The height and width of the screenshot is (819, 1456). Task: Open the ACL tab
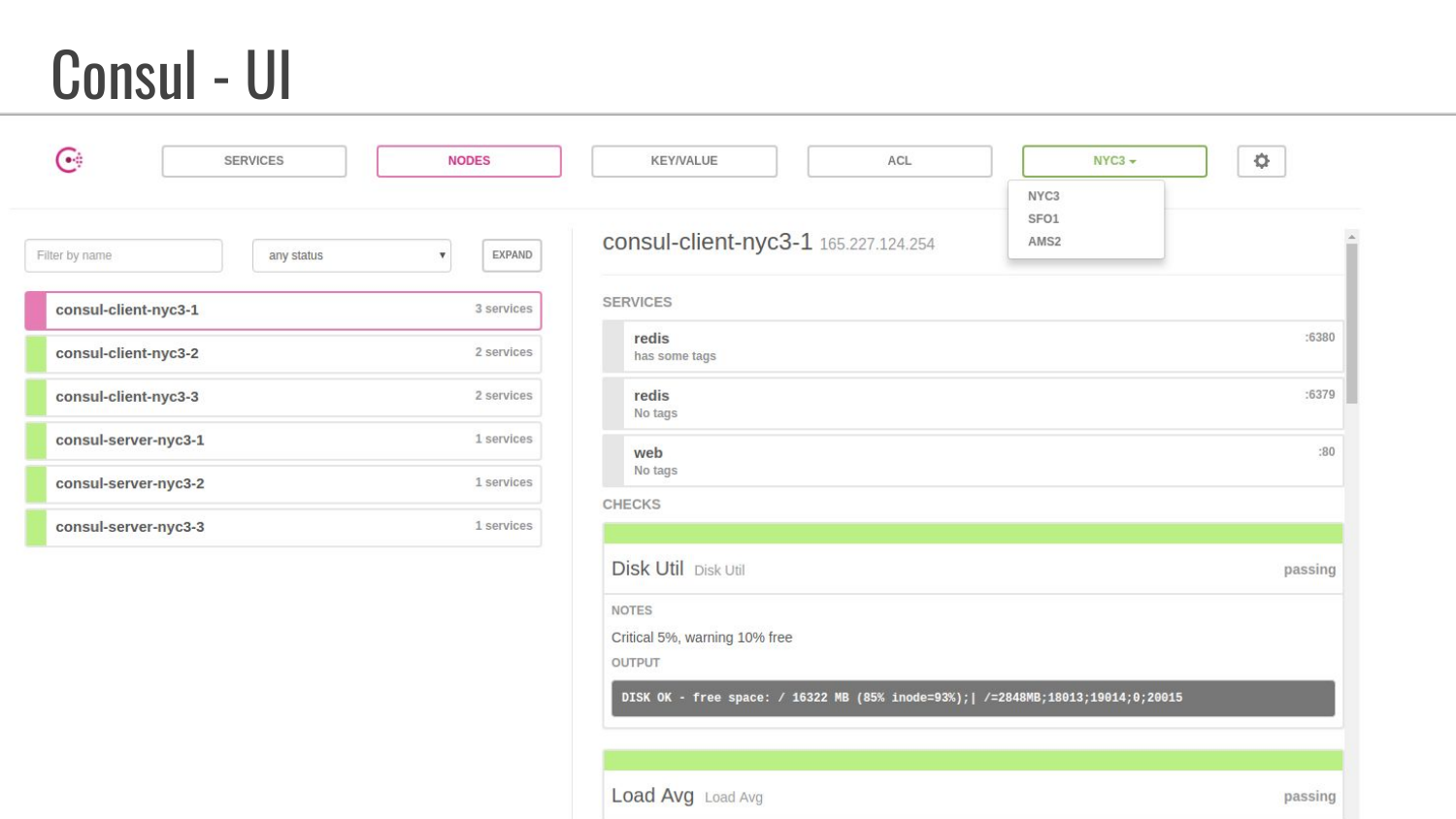(x=900, y=161)
